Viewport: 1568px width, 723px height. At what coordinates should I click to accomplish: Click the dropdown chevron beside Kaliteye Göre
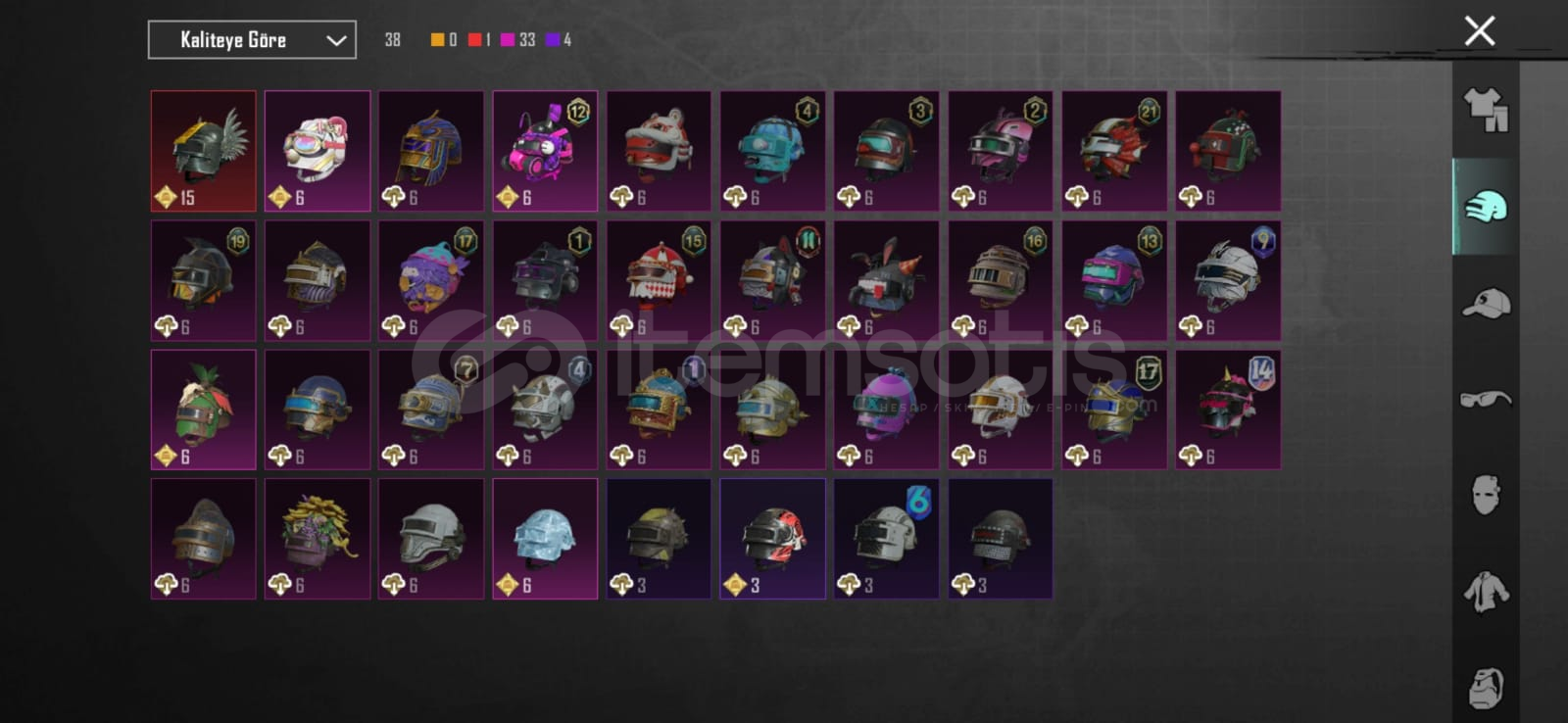click(x=336, y=40)
